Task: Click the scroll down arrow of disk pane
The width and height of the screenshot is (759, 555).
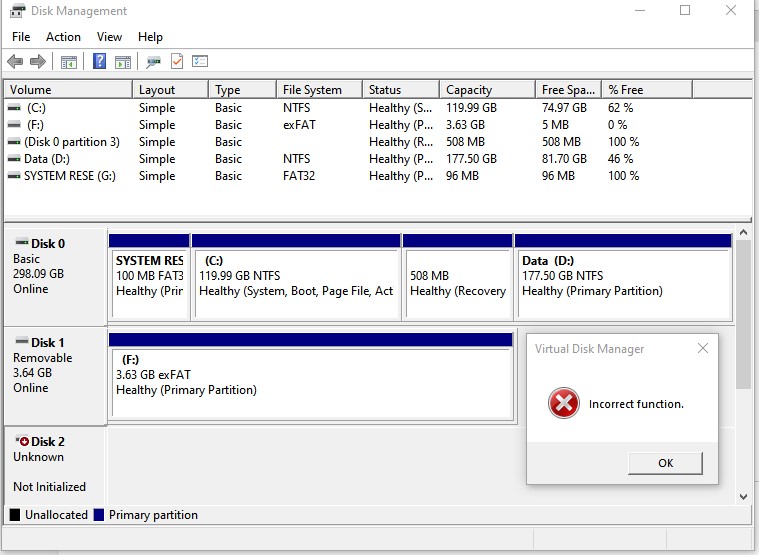Action: click(x=744, y=496)
